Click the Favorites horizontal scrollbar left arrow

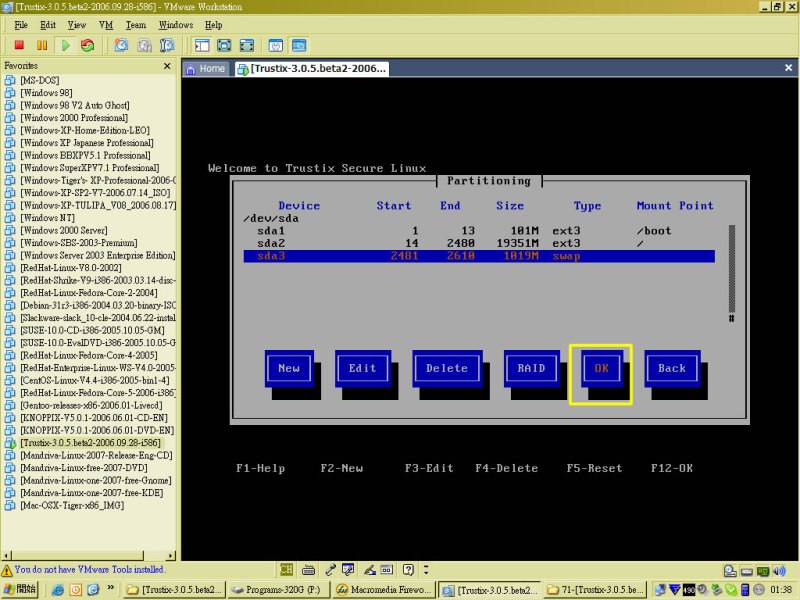click(6, 555)
